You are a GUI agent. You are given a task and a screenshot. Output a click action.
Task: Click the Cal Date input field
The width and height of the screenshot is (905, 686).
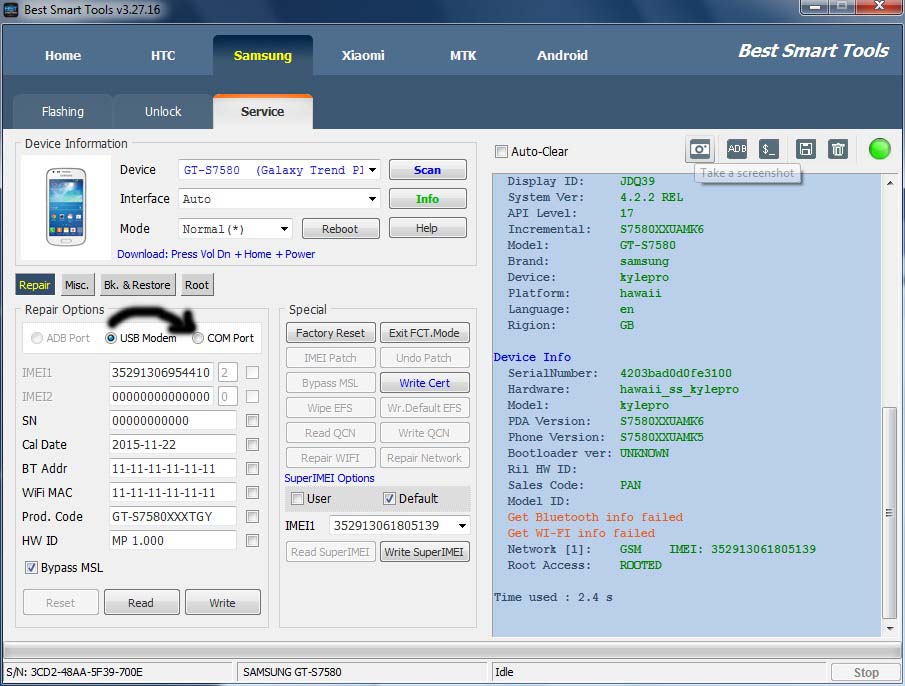[173, 445]
